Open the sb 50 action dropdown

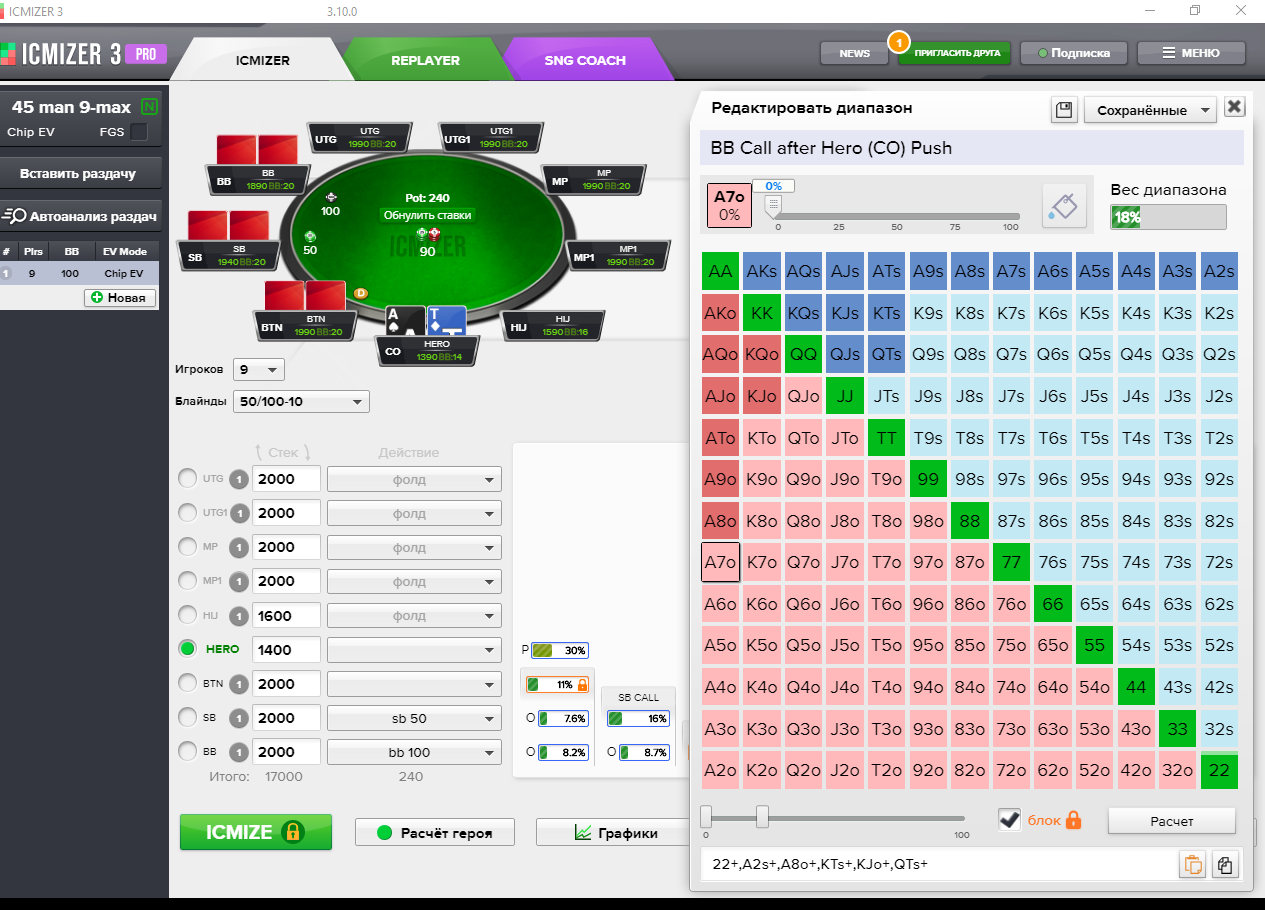tap(414, 718)
